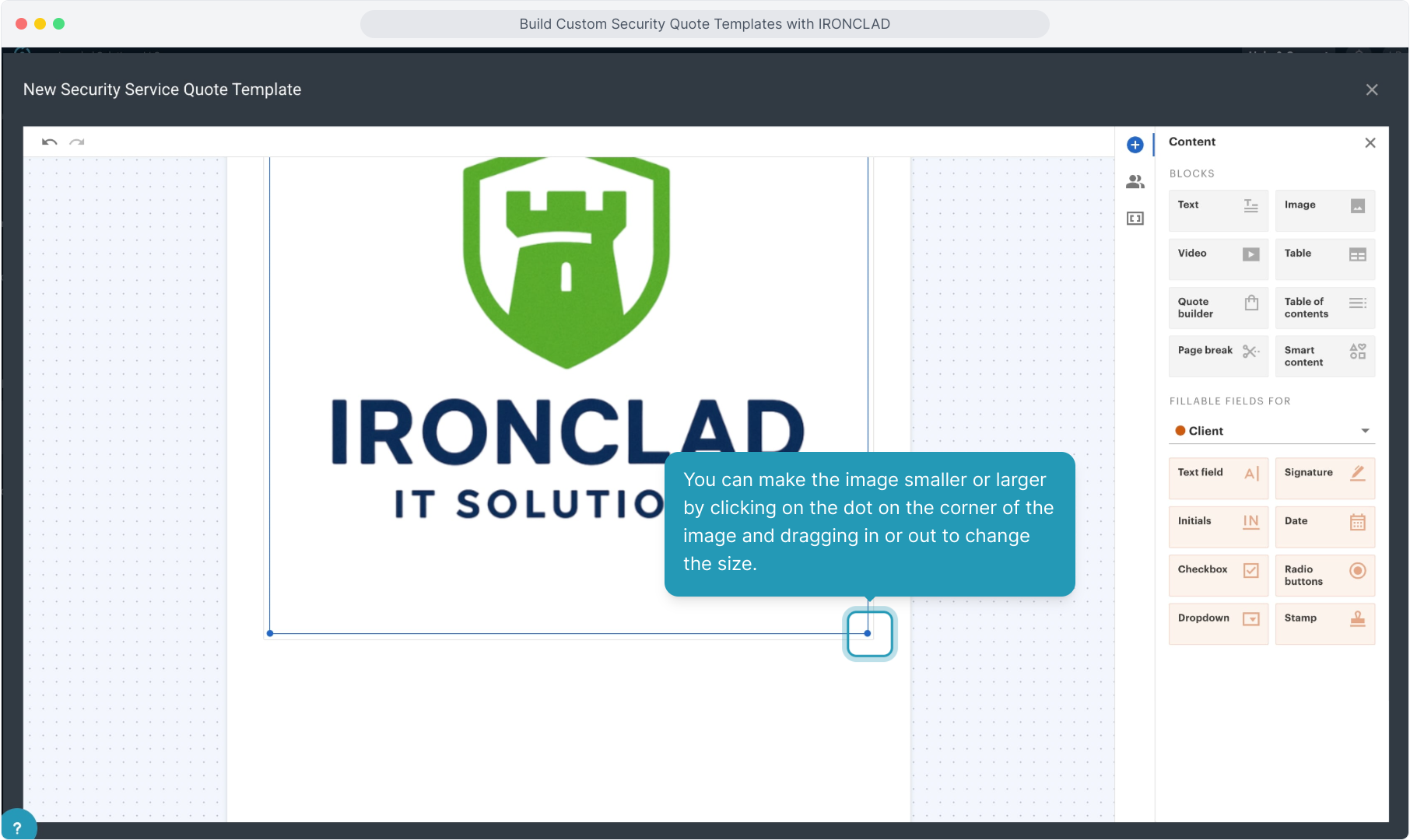1410x840 pixels.
Task: Add a Table block
Action: (1324, 258)
